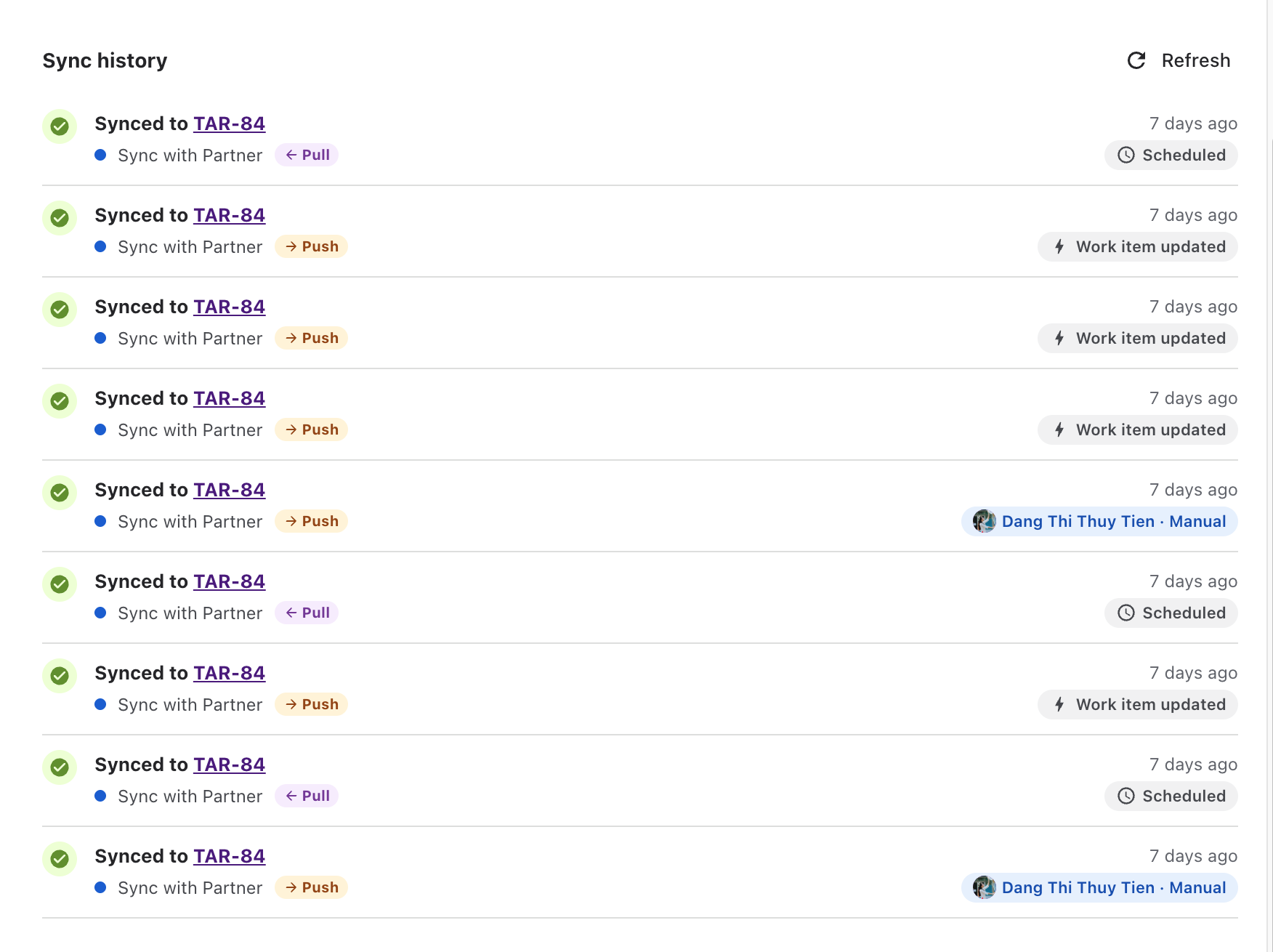The image size is (1273, 952).
Task: Click the Scheduled clock badge in the eighth entry
Action: coord(1171,796)
